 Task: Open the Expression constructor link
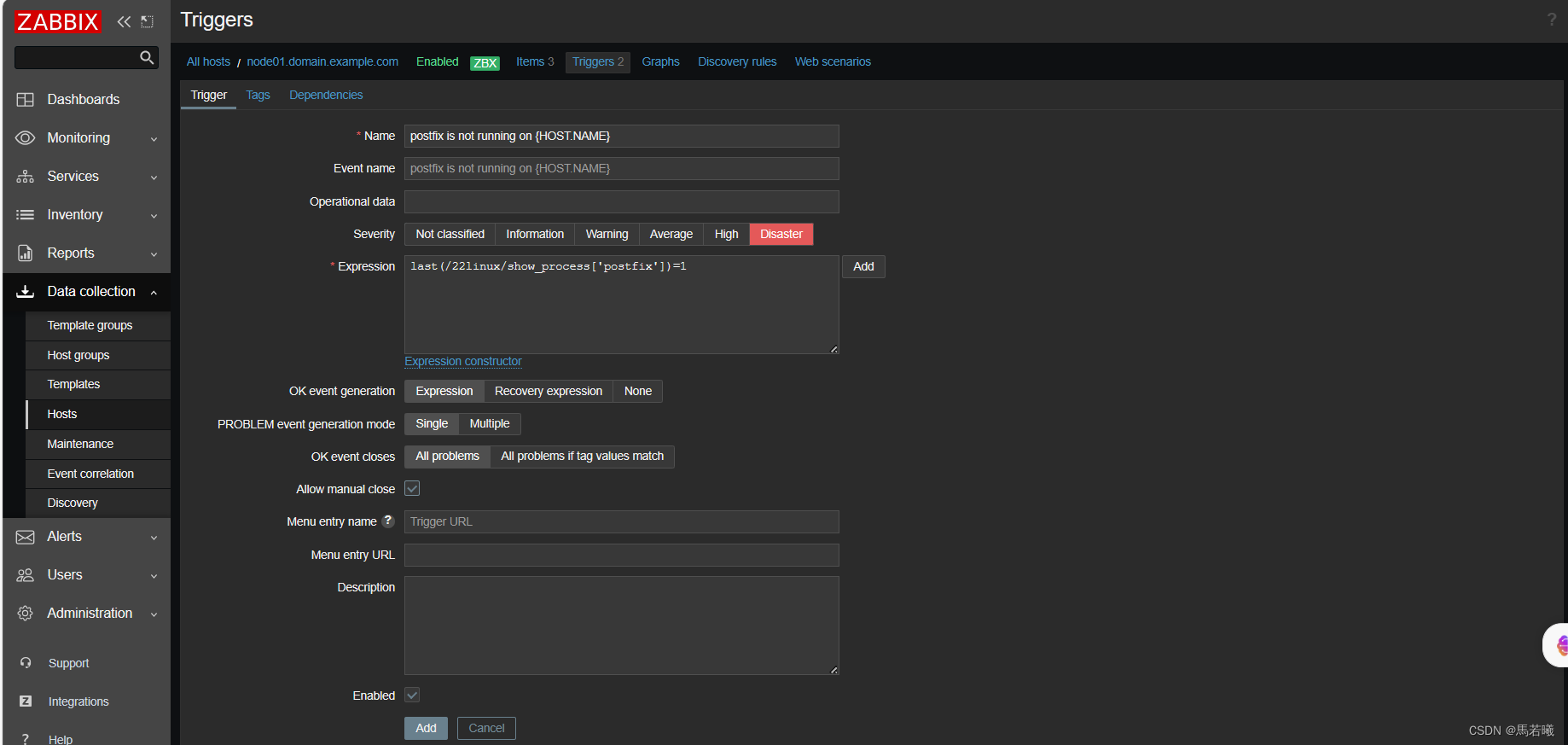tap(463, 362)
